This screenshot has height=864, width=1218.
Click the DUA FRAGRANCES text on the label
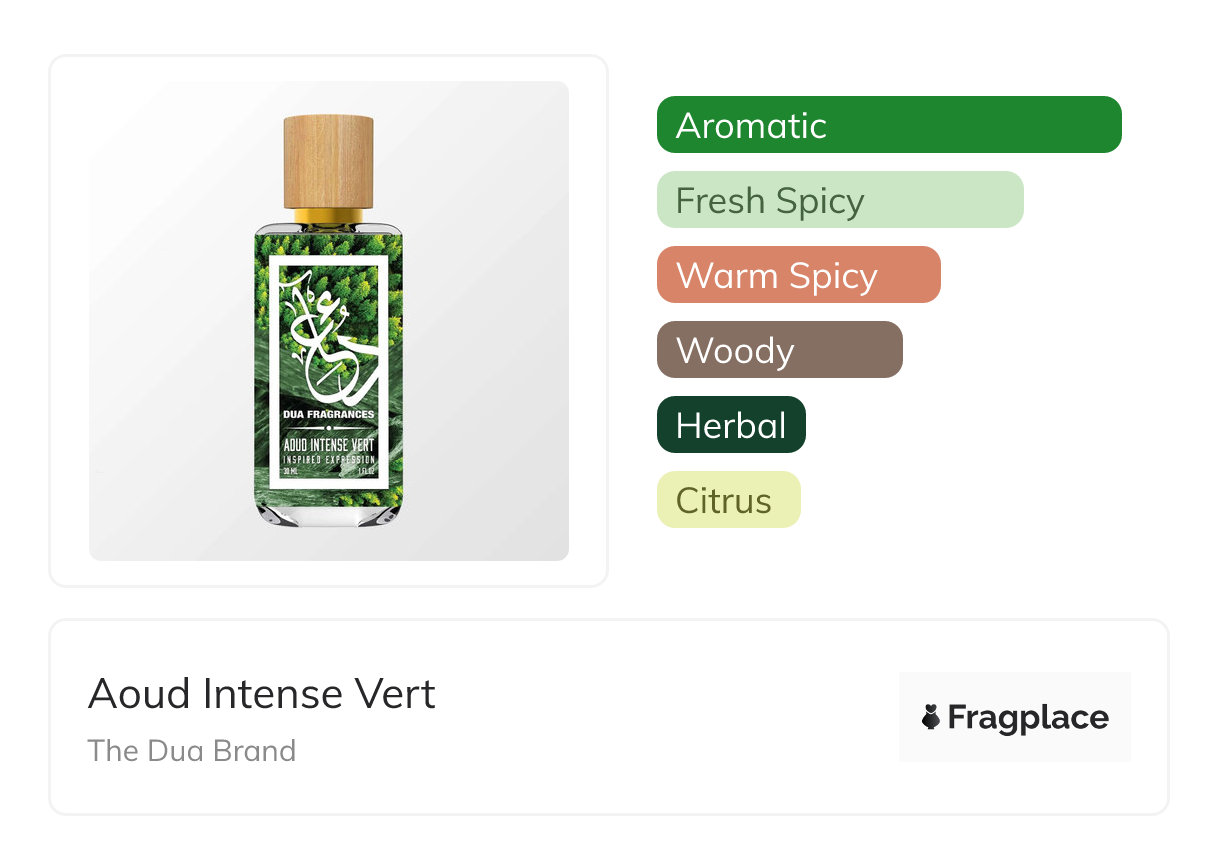coord(328,414)
